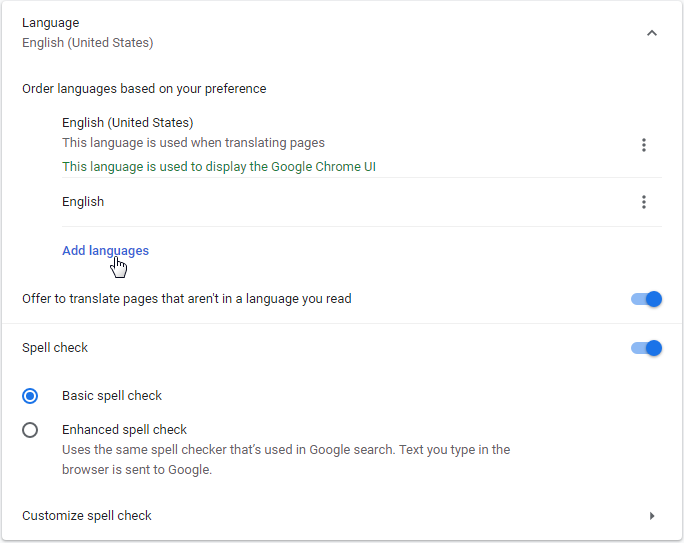Click the 'Basic spell check' label

(112, 396)
